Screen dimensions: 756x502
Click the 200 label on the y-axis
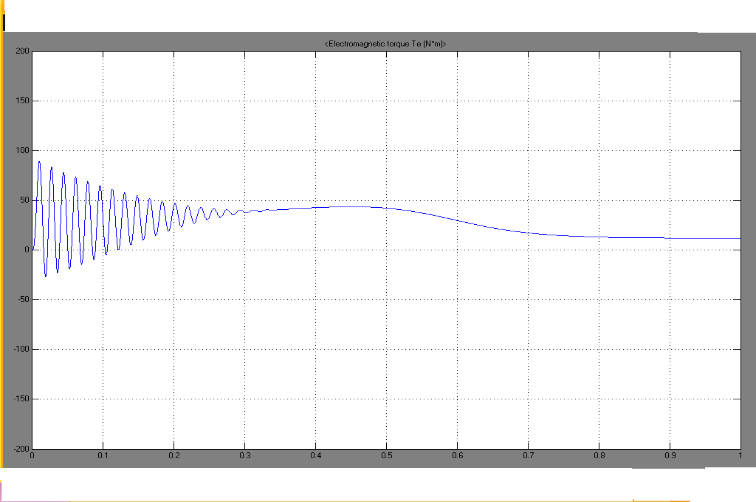point(24,50)
